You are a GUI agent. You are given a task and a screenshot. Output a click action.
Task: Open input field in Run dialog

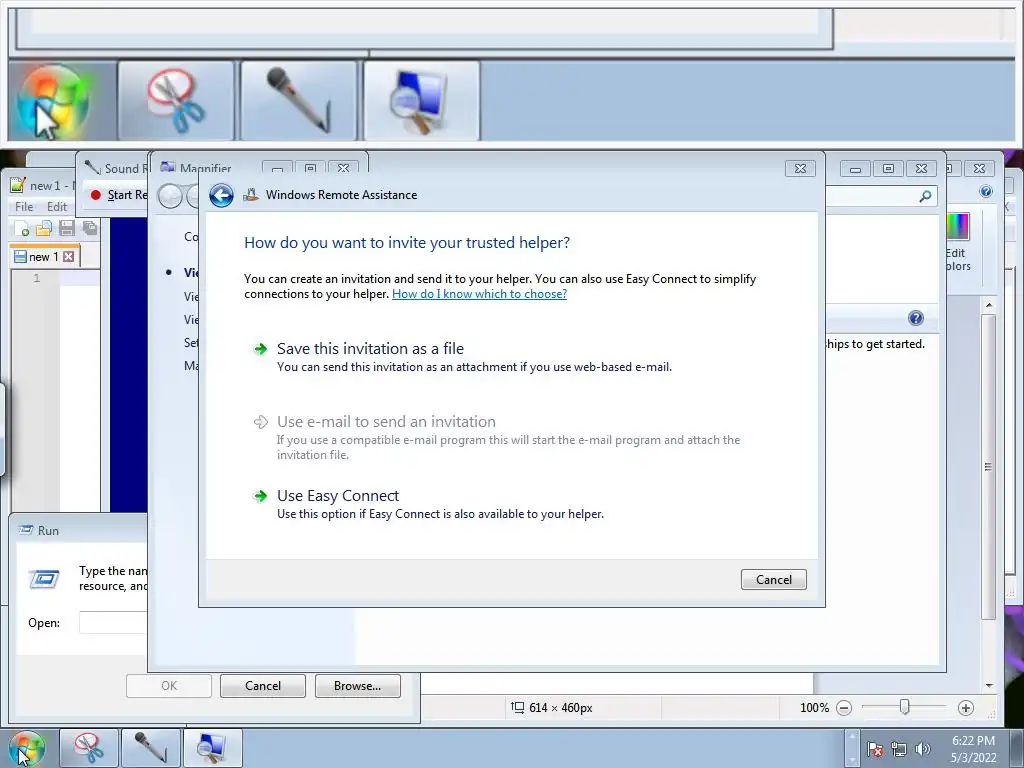click(x=112, y=622)
